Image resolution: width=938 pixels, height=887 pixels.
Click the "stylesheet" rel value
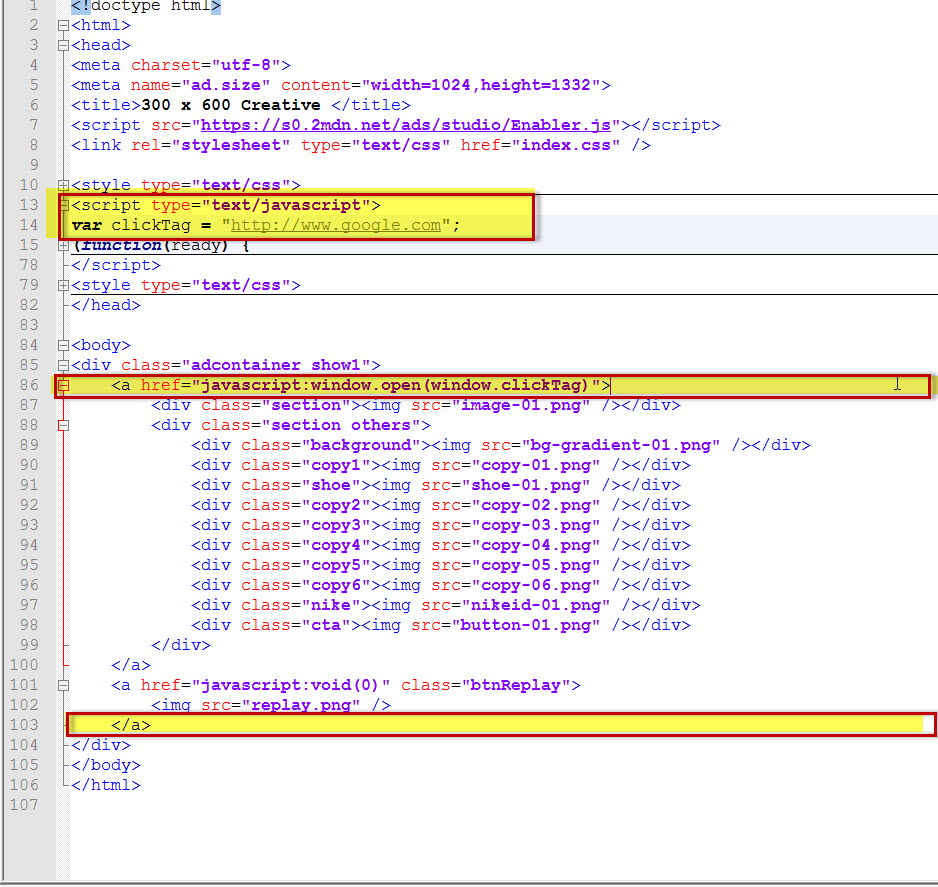click(x=231, y=145)
